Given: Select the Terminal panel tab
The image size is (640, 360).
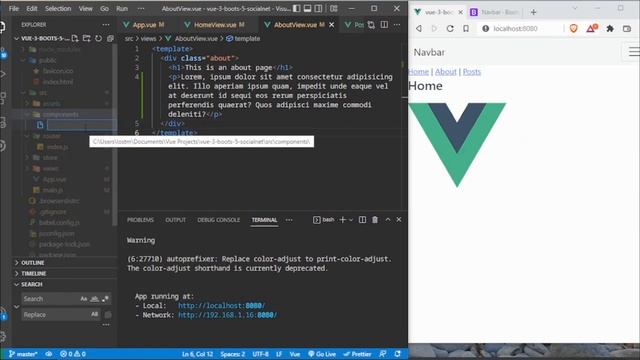Looking at the screenshot, I should [264, 220].
